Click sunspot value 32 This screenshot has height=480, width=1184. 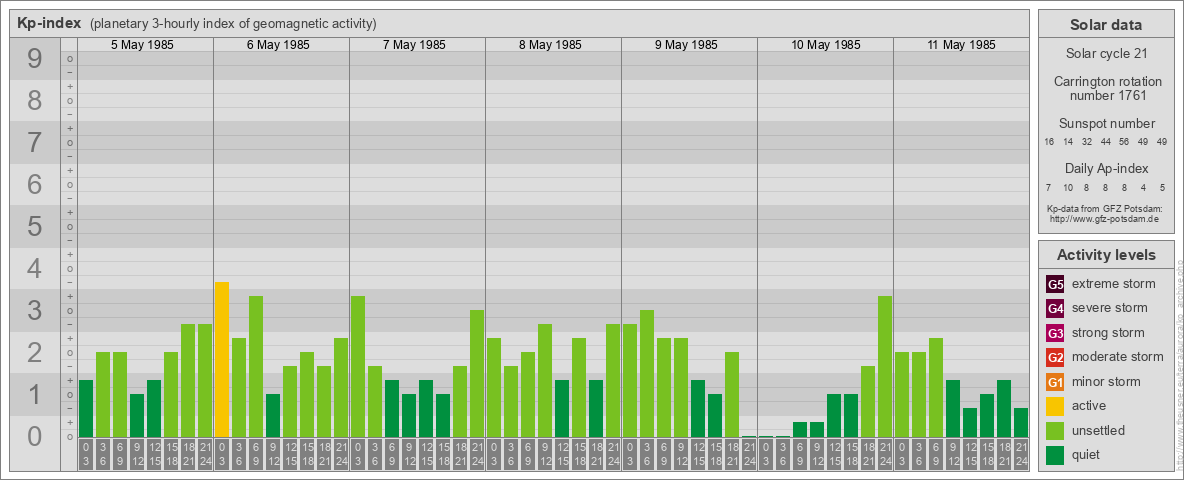(1087, 142)
